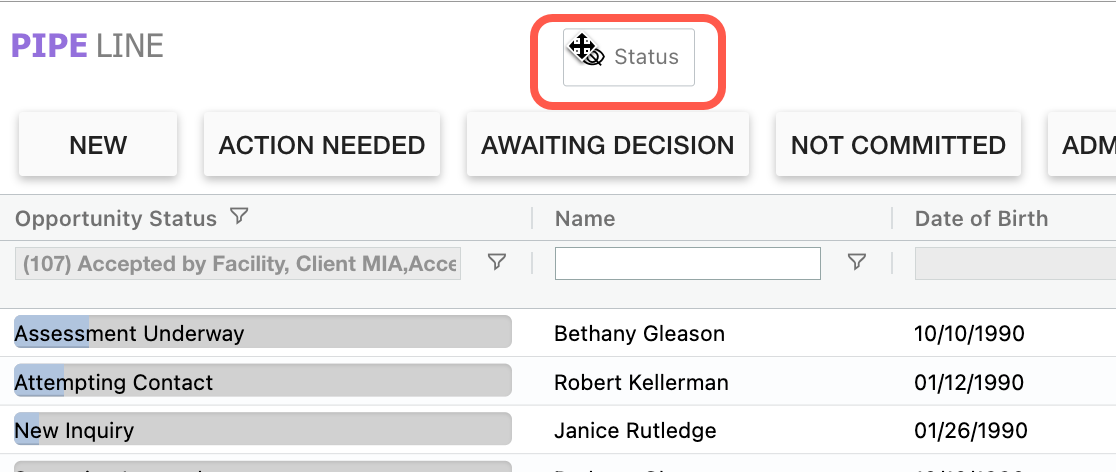Sort by the Name column header
This screenshot has height=472, width=1116.
click(x=585, y=219)
